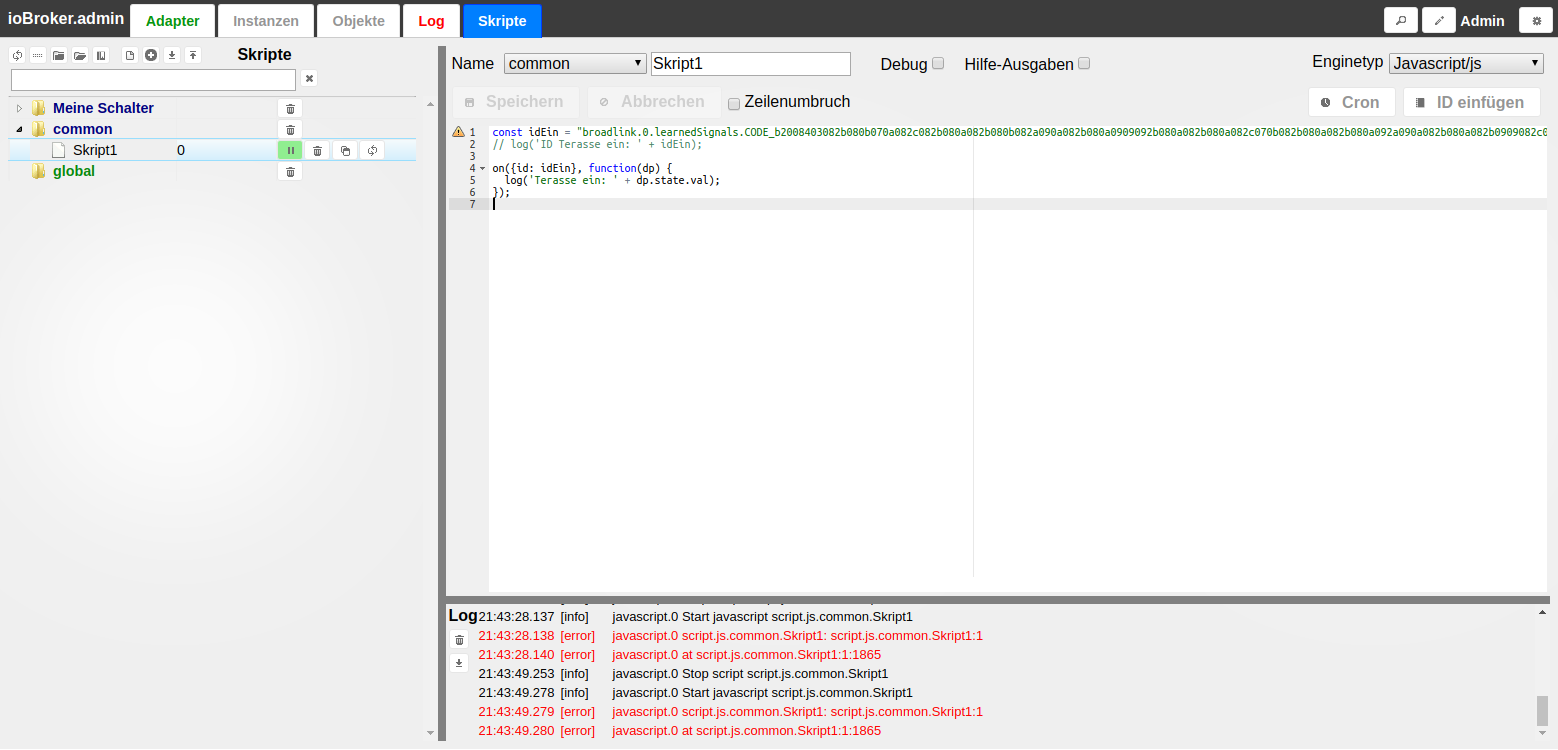Enable the Debug checkbox
1558x750 pixels.
938,63
